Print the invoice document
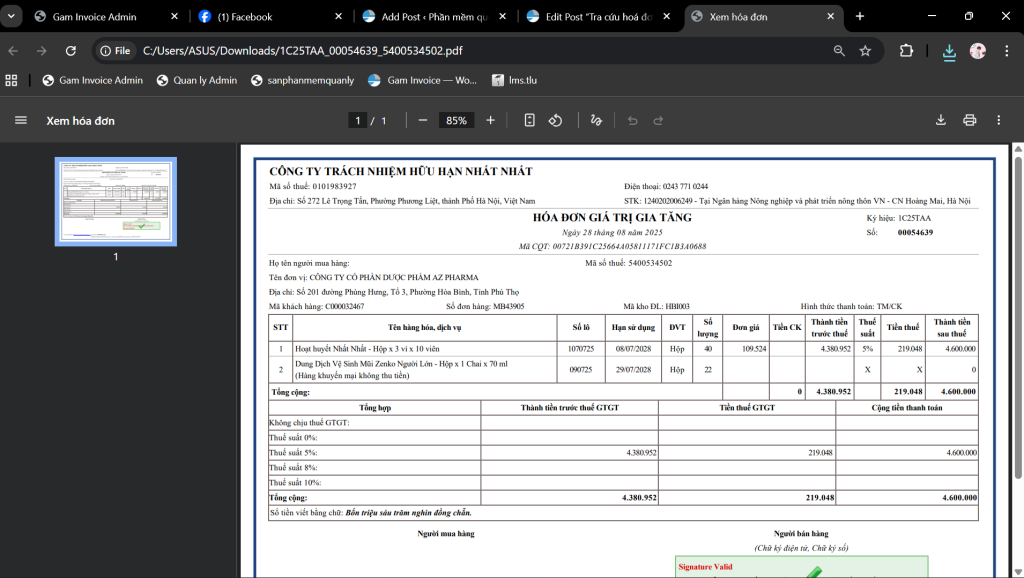1024x578 pixels. 969,120
